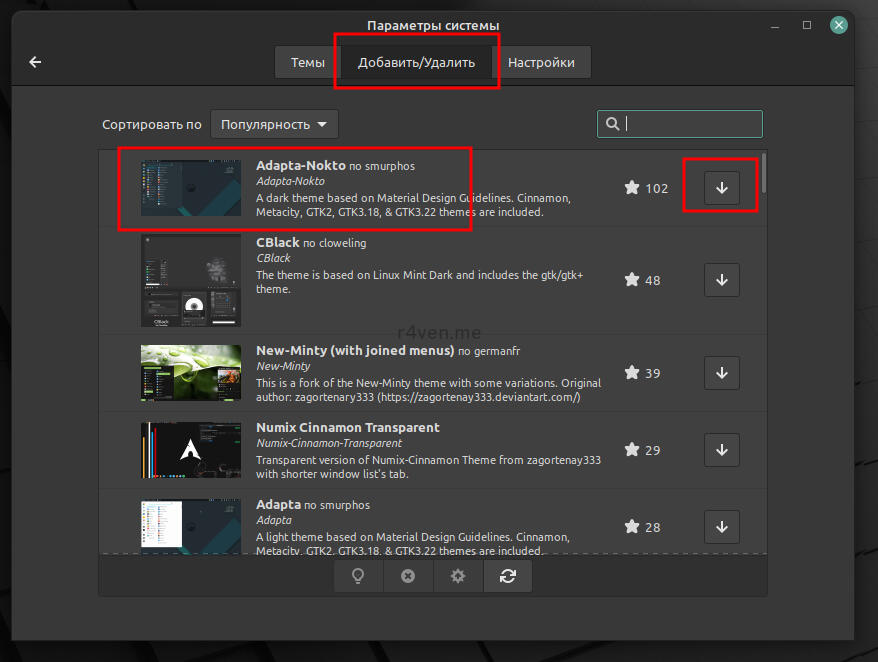Focus the theme search field
The height and width of the screenshot is (662, 878).
coord(690,124)
